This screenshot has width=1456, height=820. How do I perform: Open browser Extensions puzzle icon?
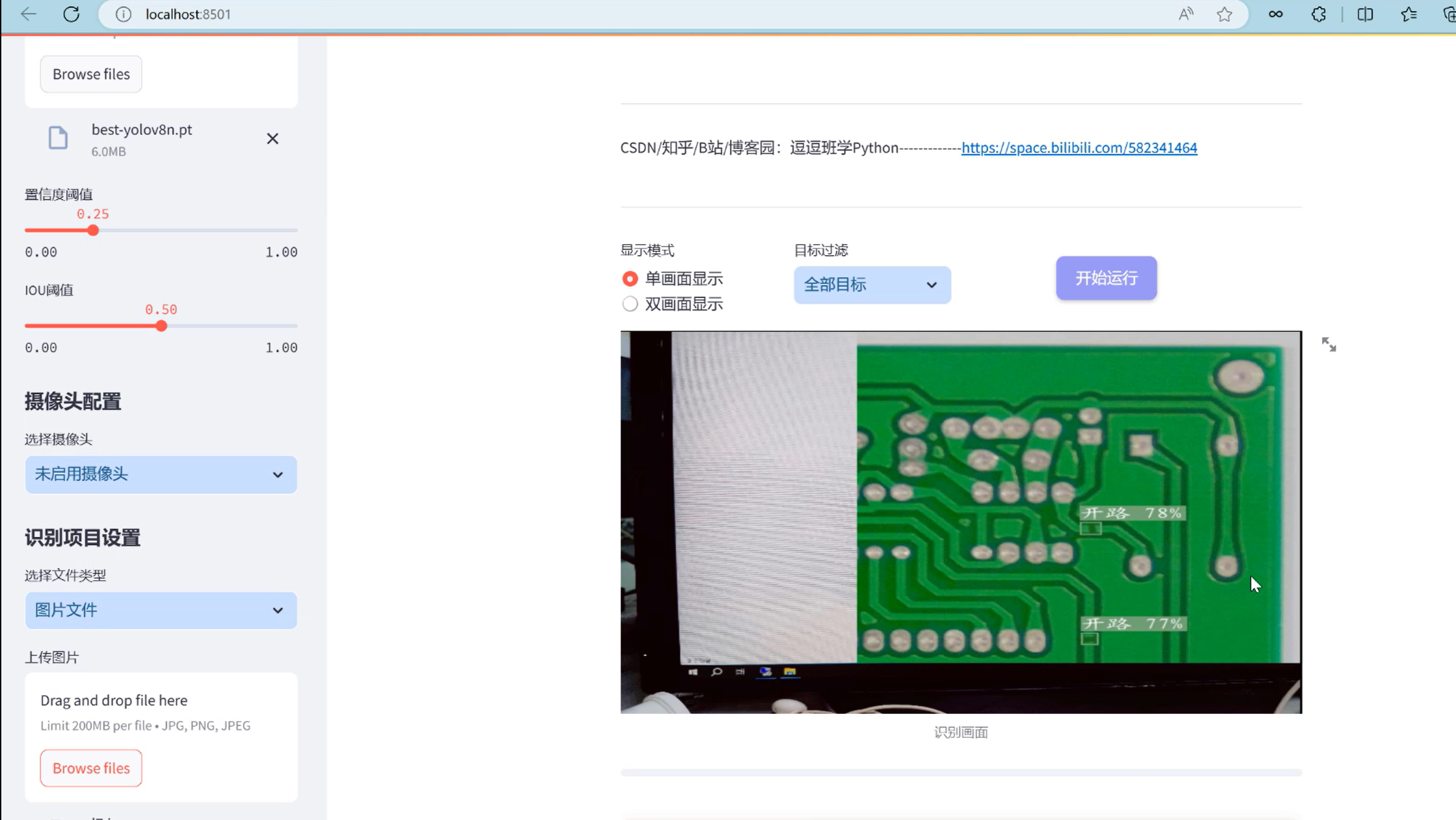(1319, 14)
